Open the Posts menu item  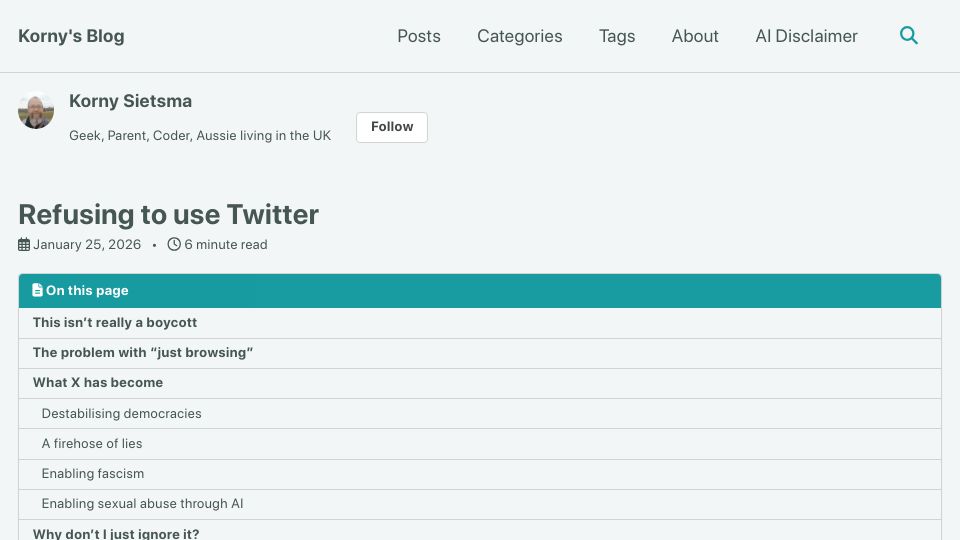click(x=419, y=36)
